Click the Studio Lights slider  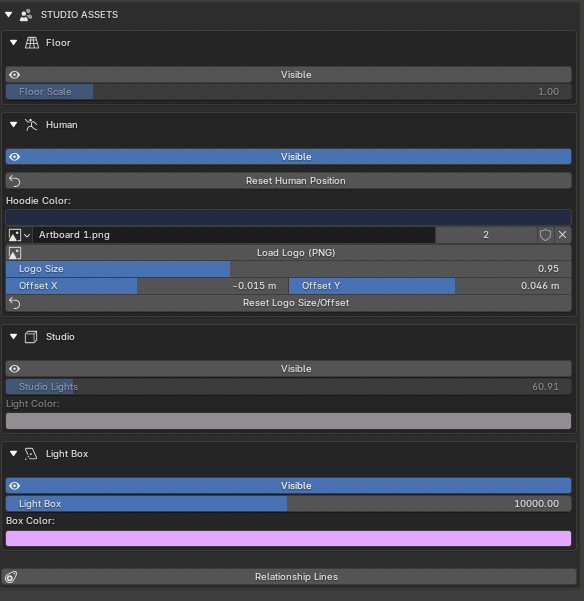pos(289,387)
